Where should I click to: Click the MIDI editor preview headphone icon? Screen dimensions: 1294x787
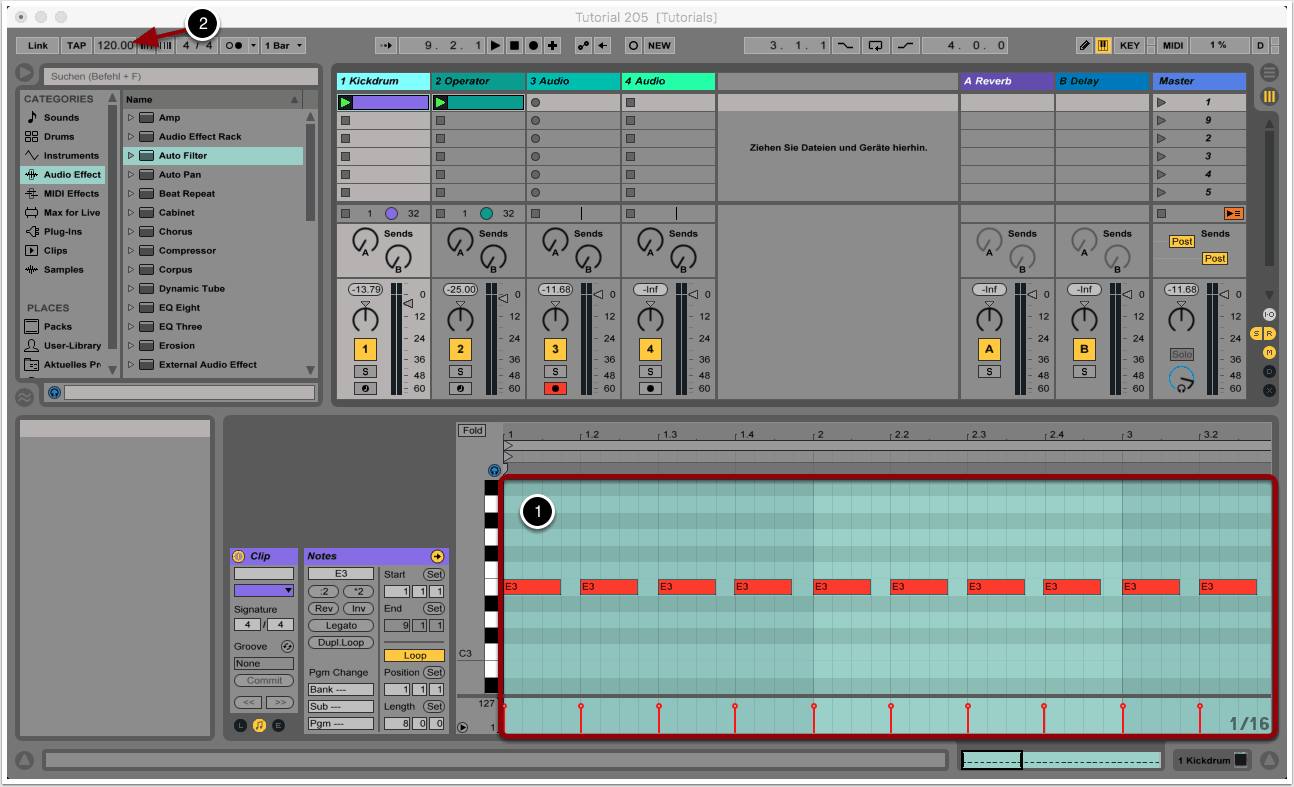(494, 470)
